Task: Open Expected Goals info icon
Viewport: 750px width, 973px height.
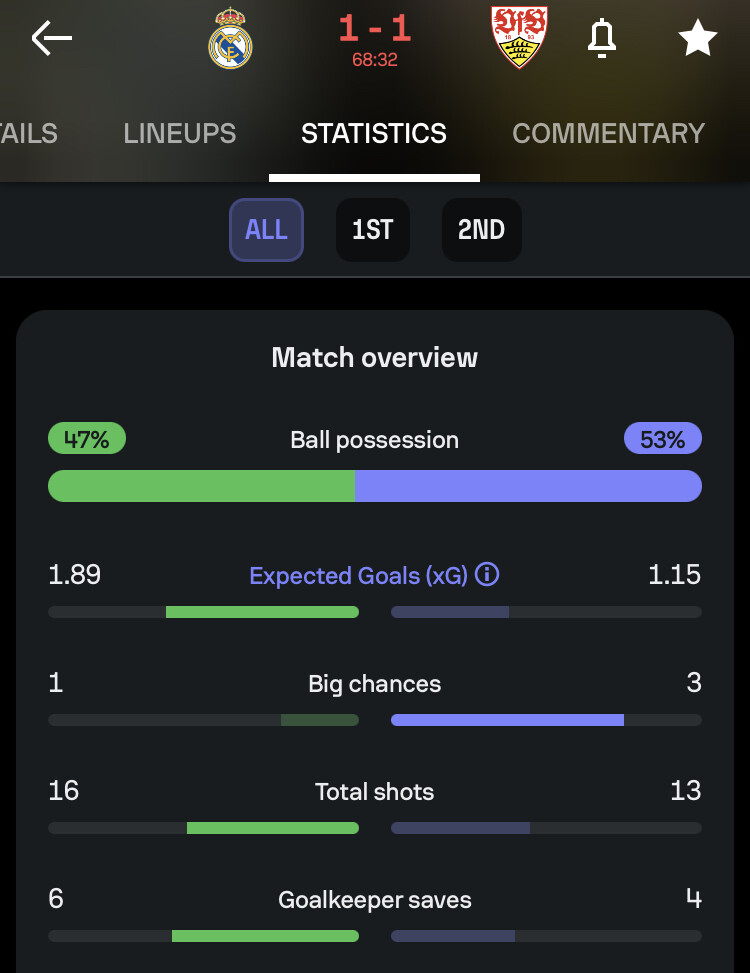Action: (487, 575)
